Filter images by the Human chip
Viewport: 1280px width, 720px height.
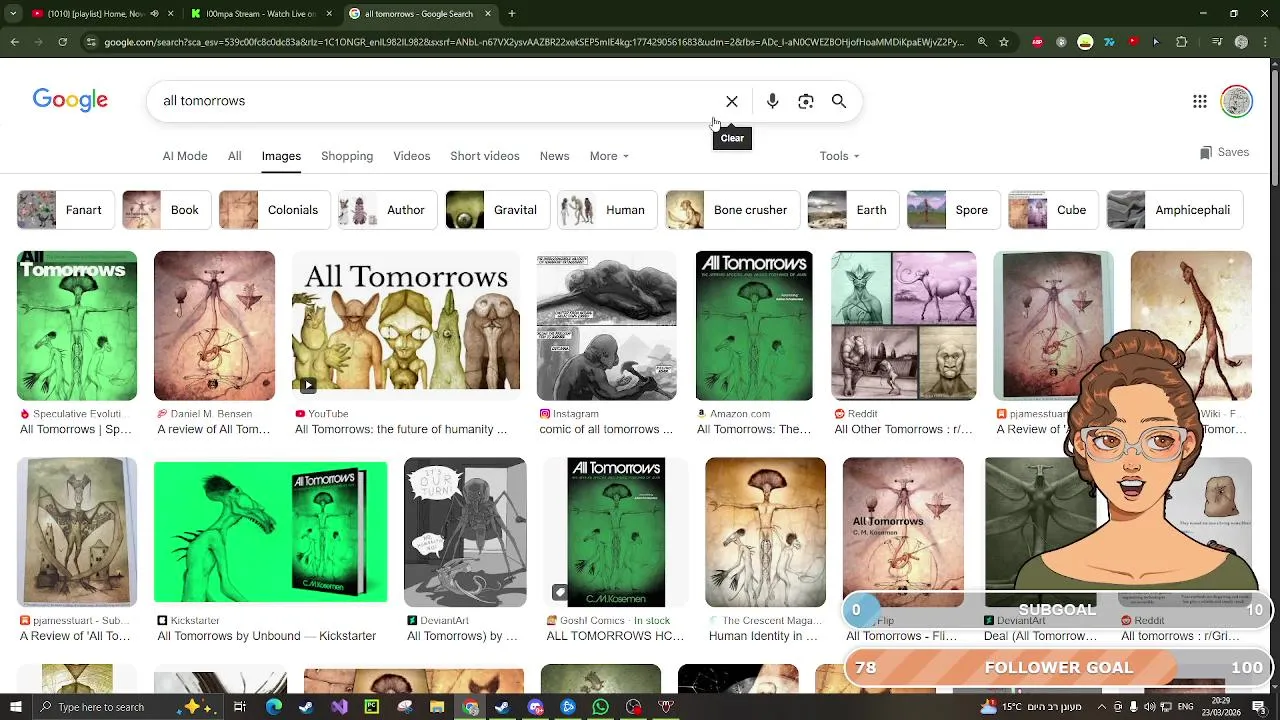coord(606,210)
